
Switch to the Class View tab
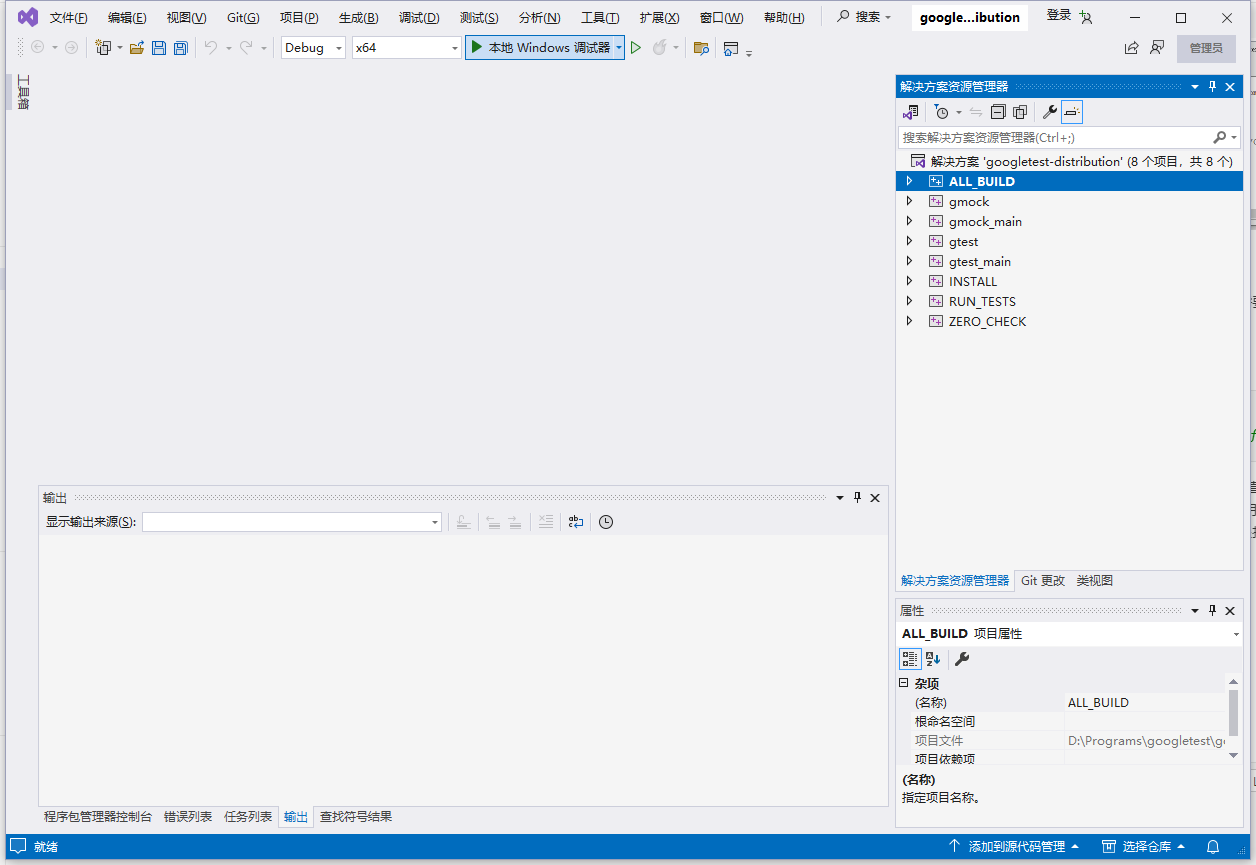[1094, 580]
